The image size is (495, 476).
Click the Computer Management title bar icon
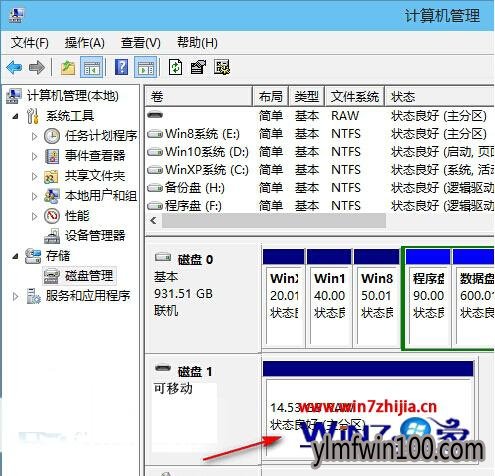[16, 16]
